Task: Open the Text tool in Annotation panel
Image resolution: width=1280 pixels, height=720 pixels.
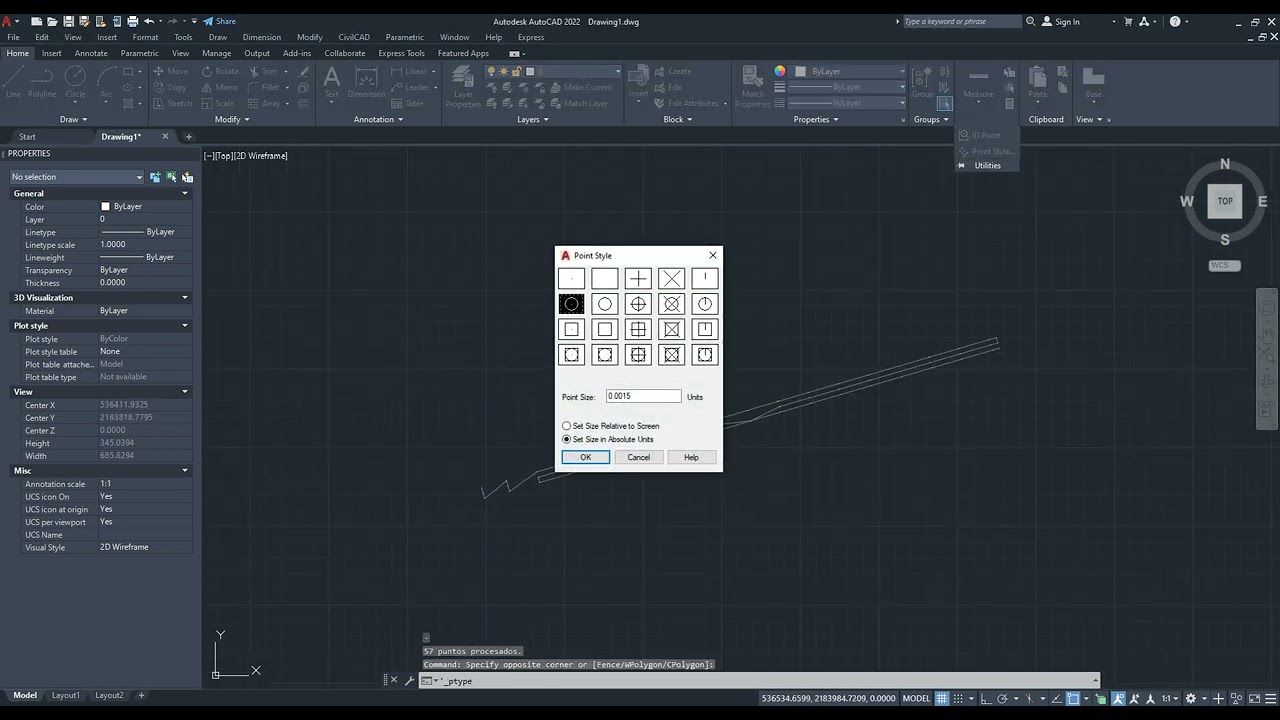Action: [332, 82]
